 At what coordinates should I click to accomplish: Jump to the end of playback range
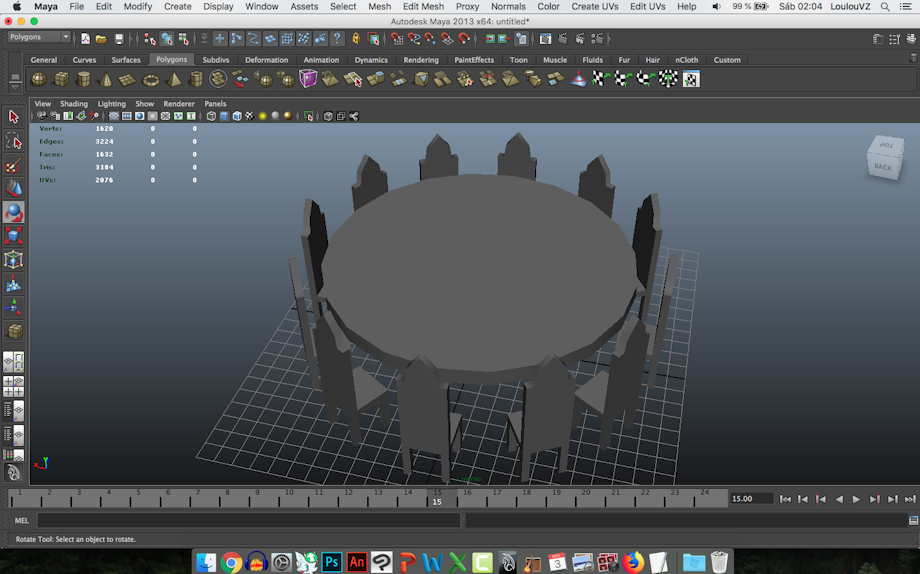point(909,499)
